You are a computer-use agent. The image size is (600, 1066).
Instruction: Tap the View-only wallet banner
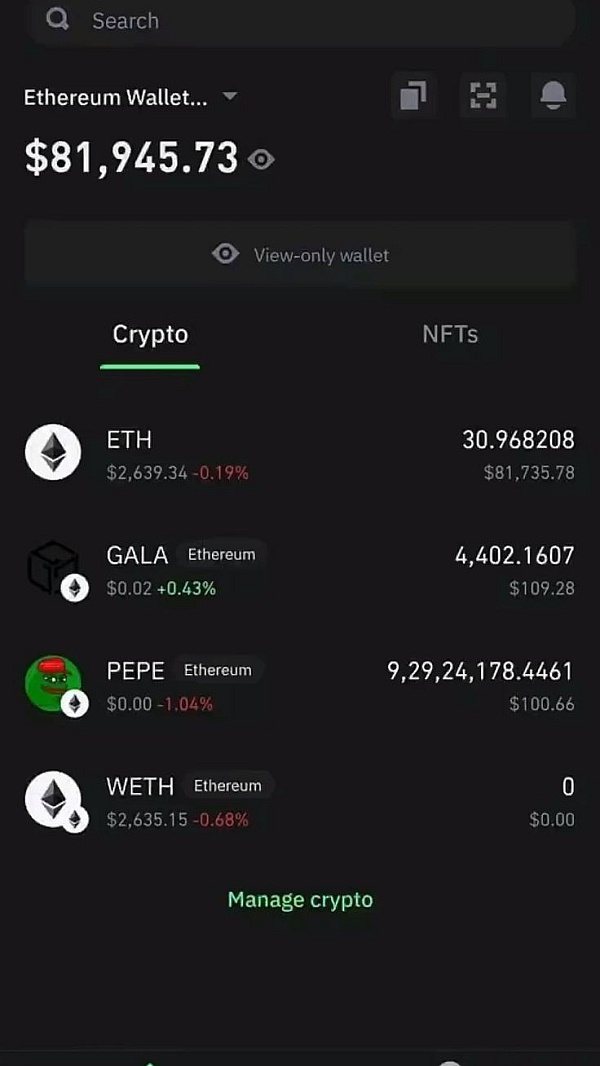300,254
